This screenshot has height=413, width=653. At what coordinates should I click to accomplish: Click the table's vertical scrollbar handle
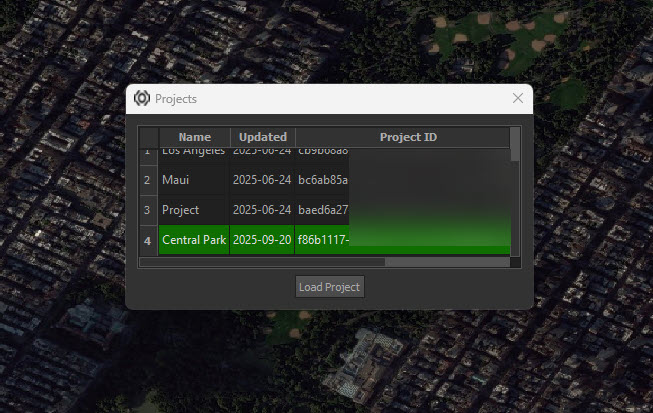pos(515,144)
